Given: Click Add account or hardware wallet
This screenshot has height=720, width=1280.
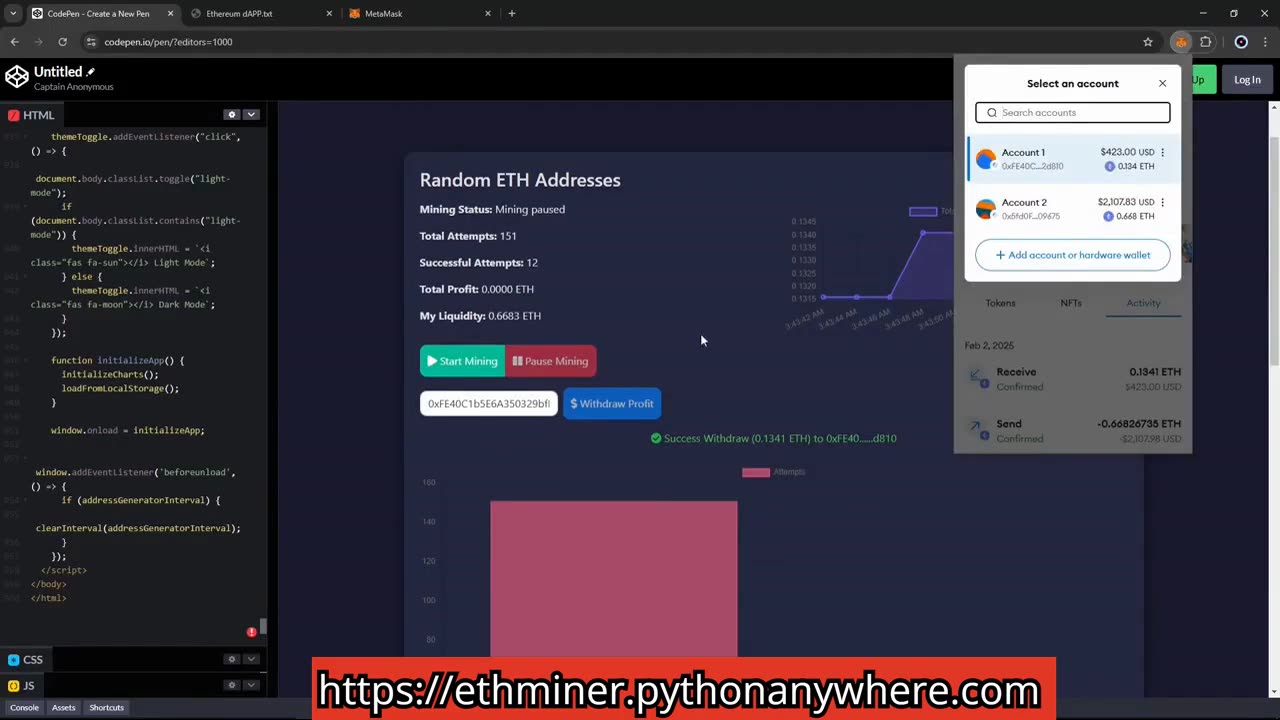Looking at the screenshot, I should tap(1072, 255).
